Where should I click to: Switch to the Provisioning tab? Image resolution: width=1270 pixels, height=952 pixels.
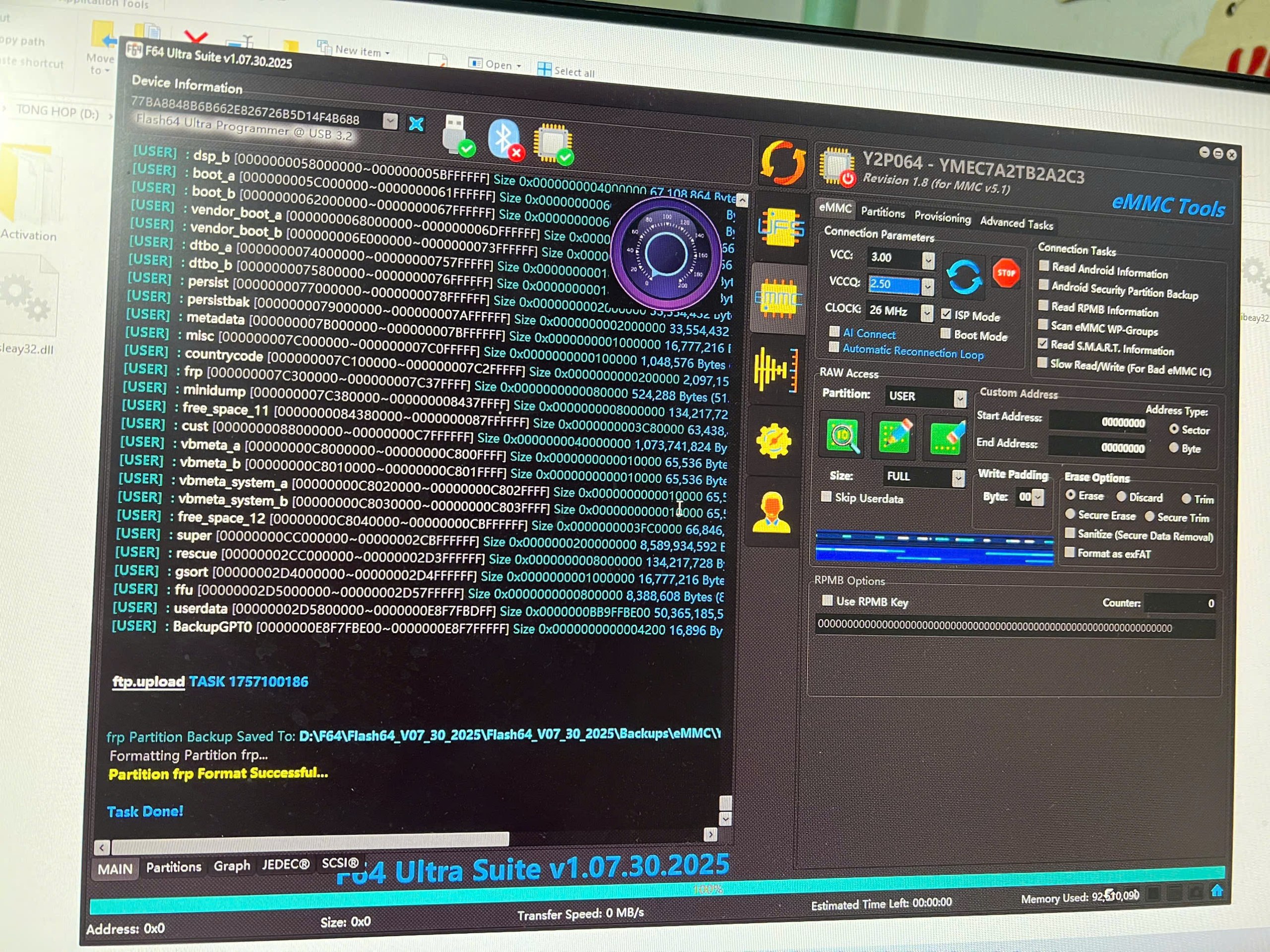942,217
